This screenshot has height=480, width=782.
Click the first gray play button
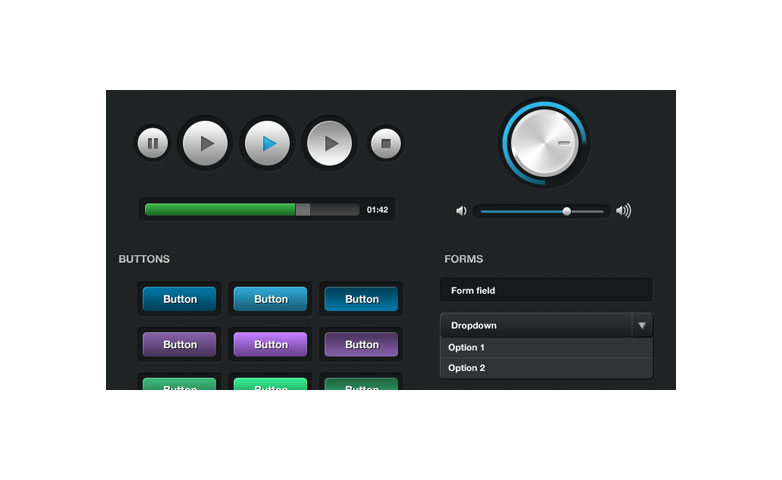point(205,144)
